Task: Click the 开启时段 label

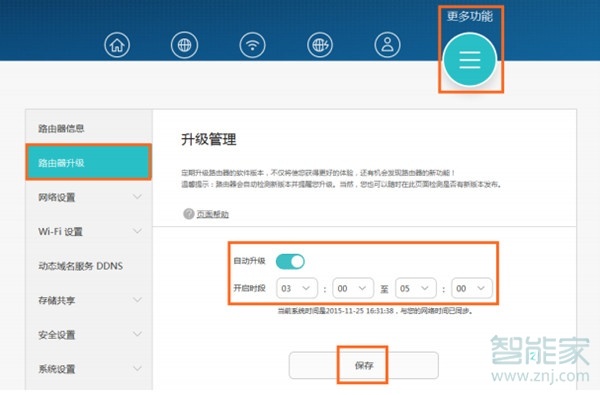Action: pos(249,288)
